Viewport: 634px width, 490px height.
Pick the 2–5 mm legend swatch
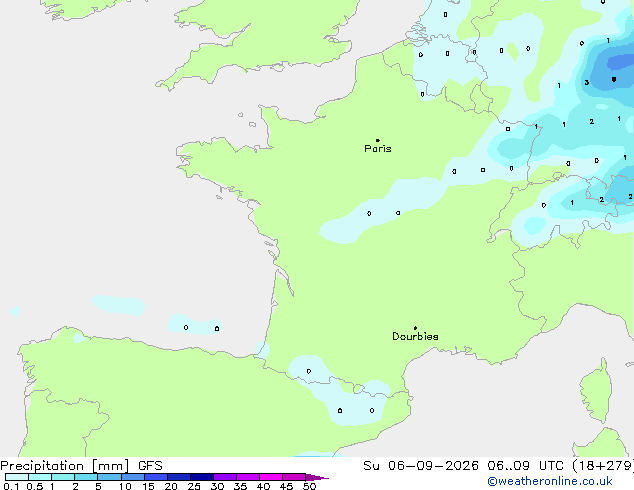[86, 477]
